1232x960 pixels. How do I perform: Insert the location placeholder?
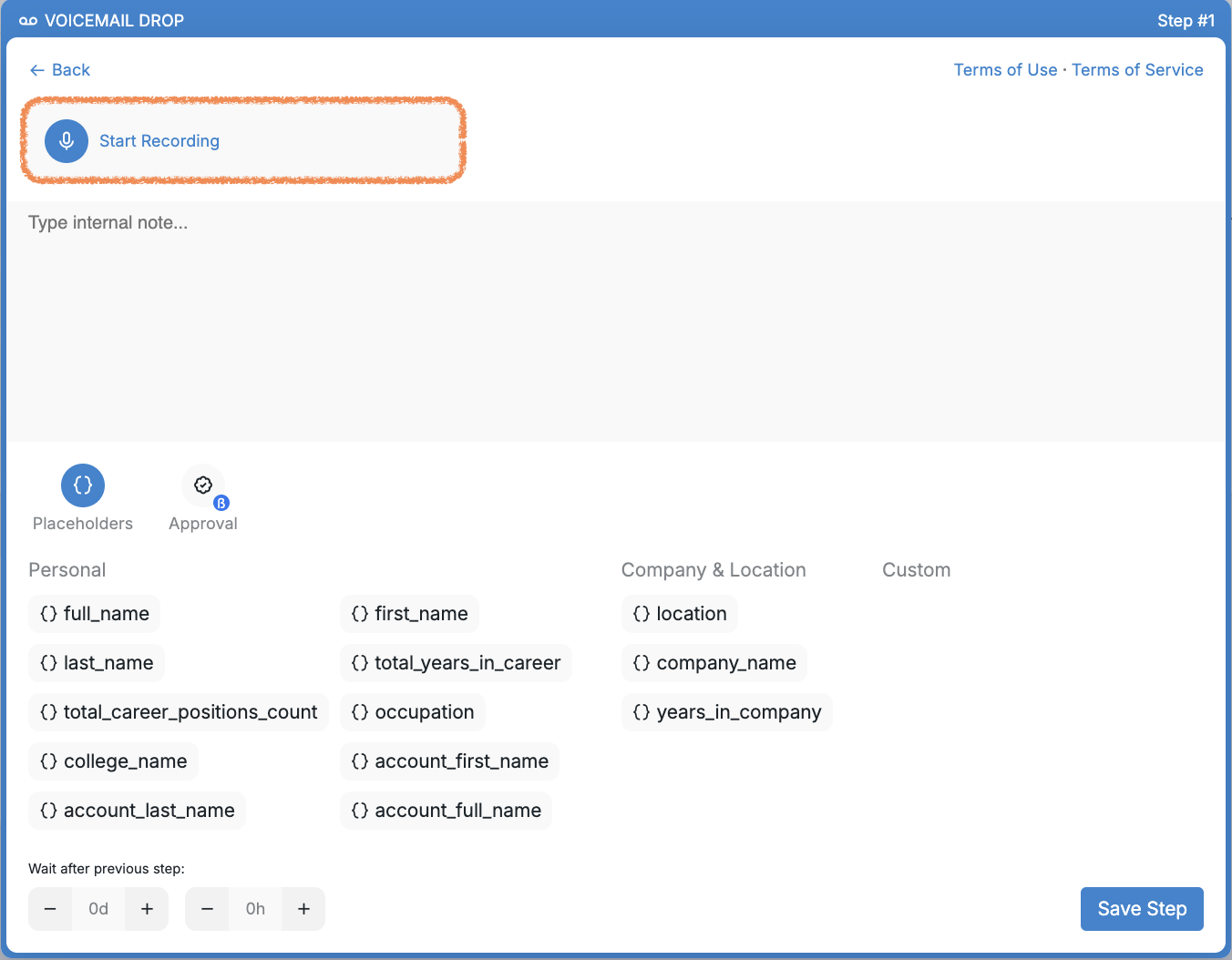[680, 614]
